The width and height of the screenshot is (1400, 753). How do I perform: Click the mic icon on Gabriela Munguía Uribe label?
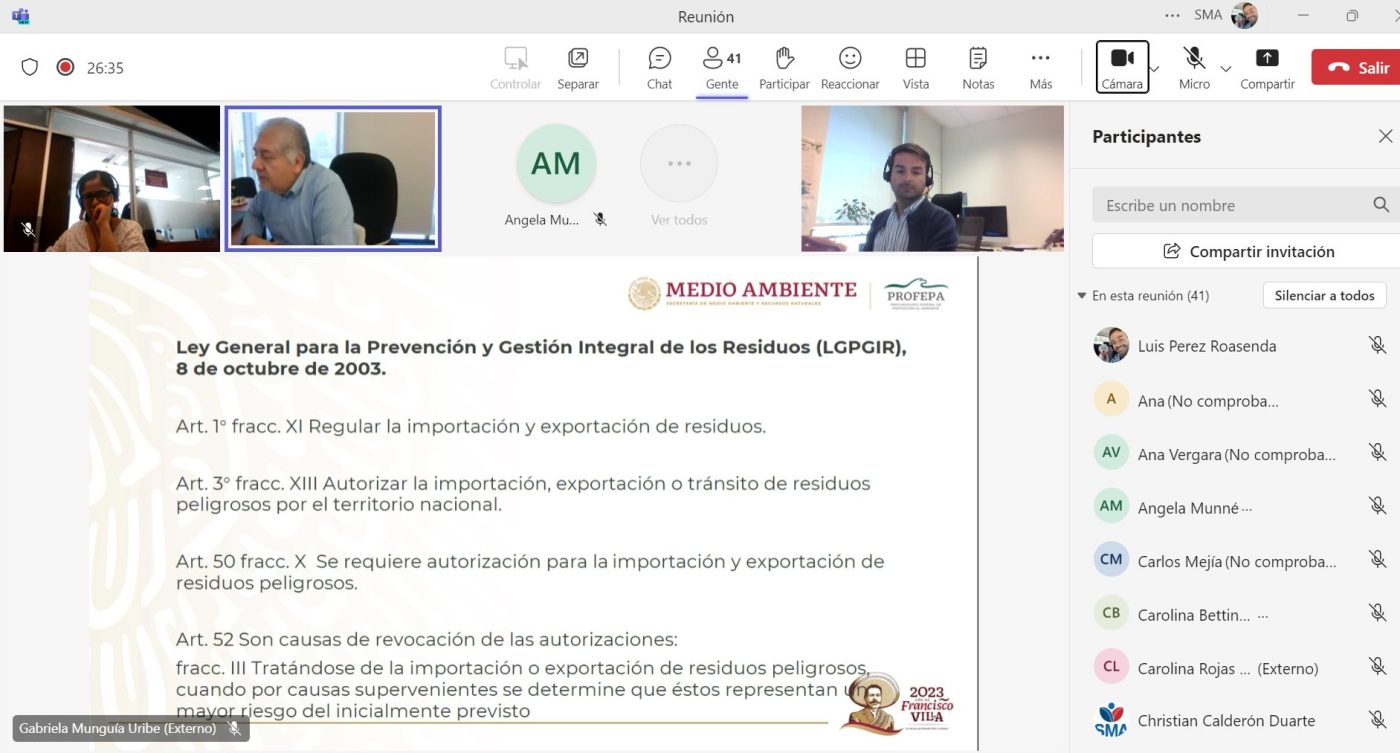click(x=234, y=728)
